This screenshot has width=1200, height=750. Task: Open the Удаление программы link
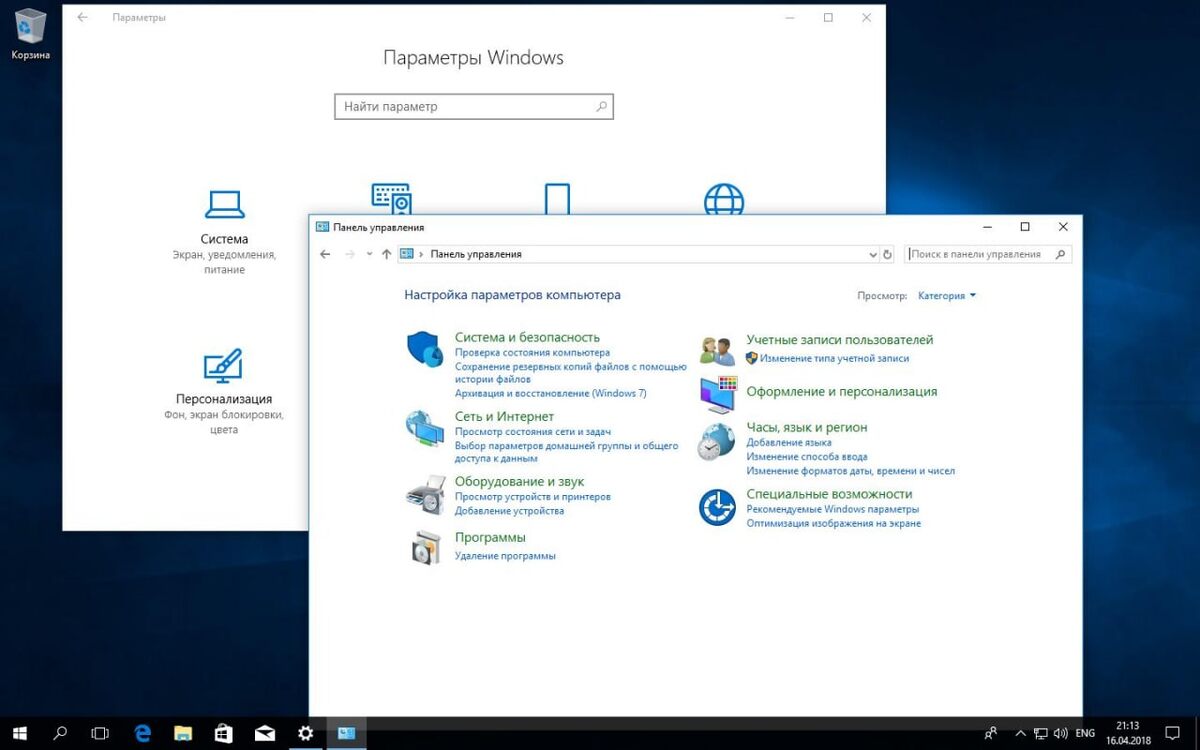point(505,556)
